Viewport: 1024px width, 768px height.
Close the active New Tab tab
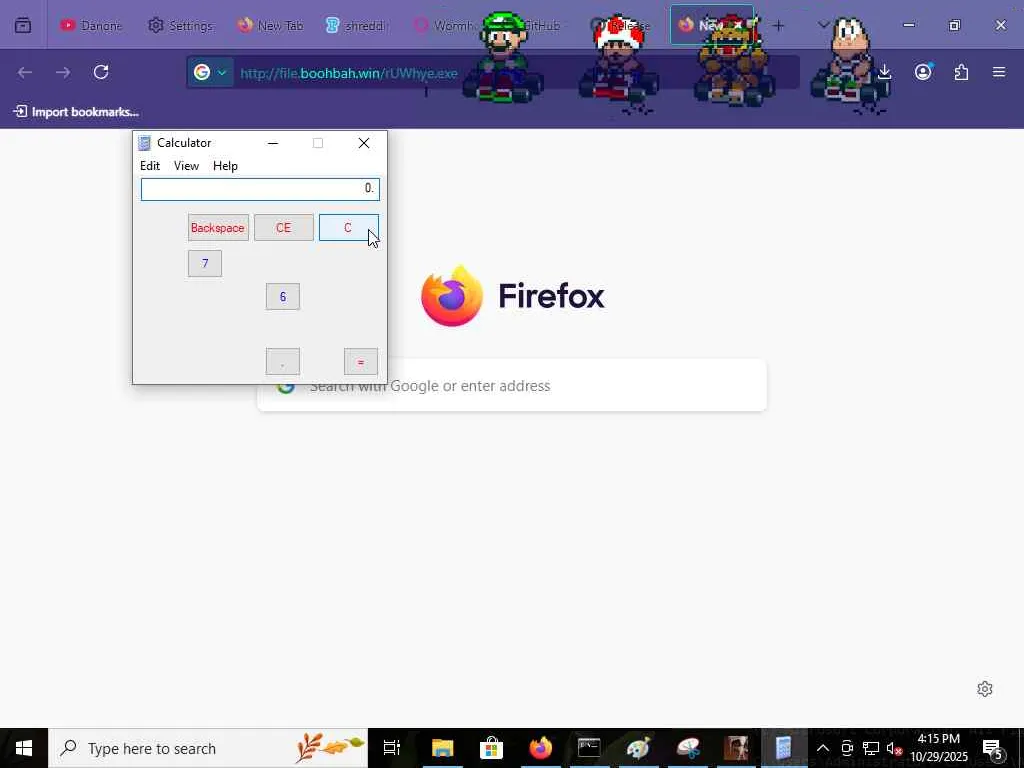point(738,25)
